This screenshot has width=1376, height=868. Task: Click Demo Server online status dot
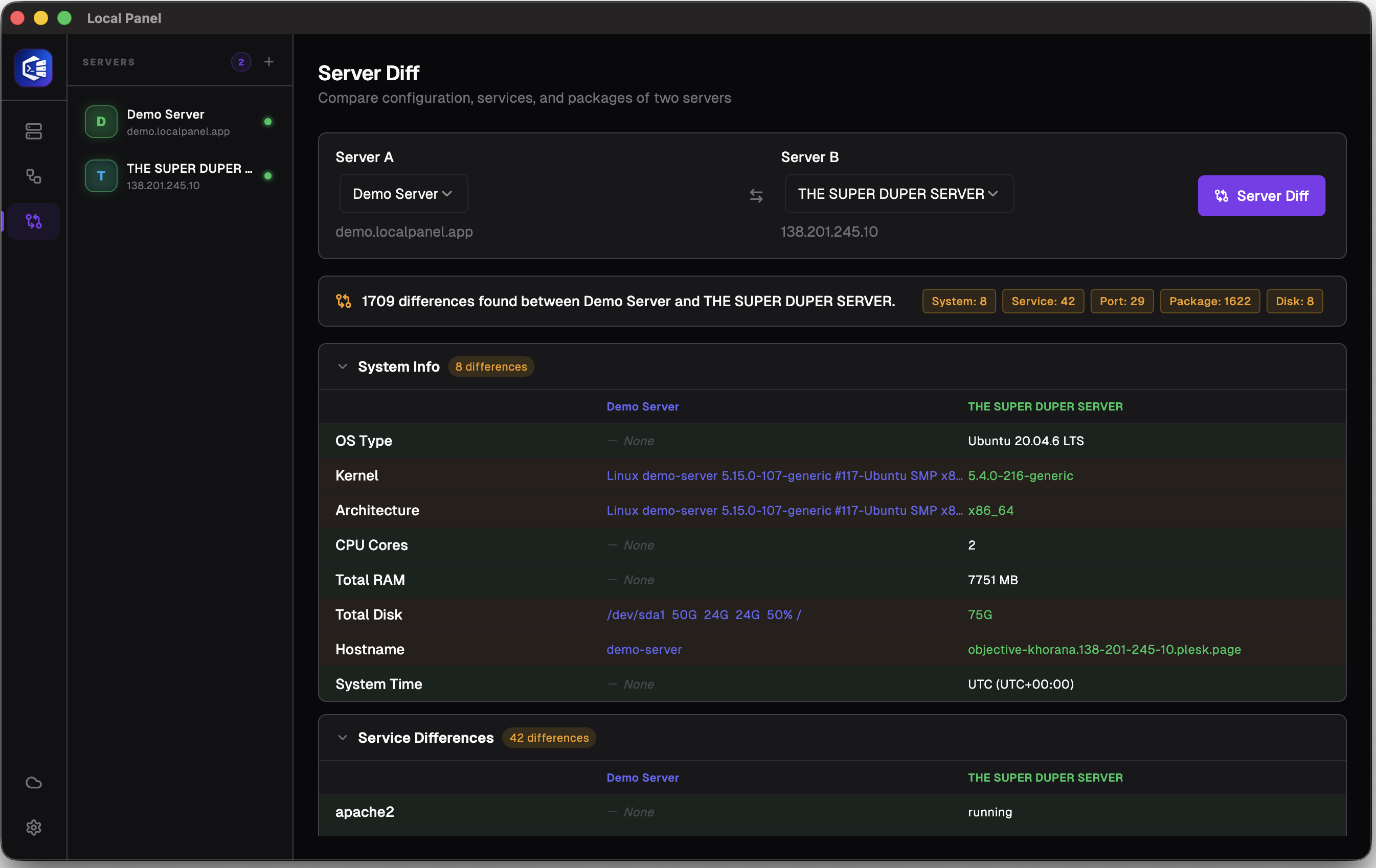[268, 122]
